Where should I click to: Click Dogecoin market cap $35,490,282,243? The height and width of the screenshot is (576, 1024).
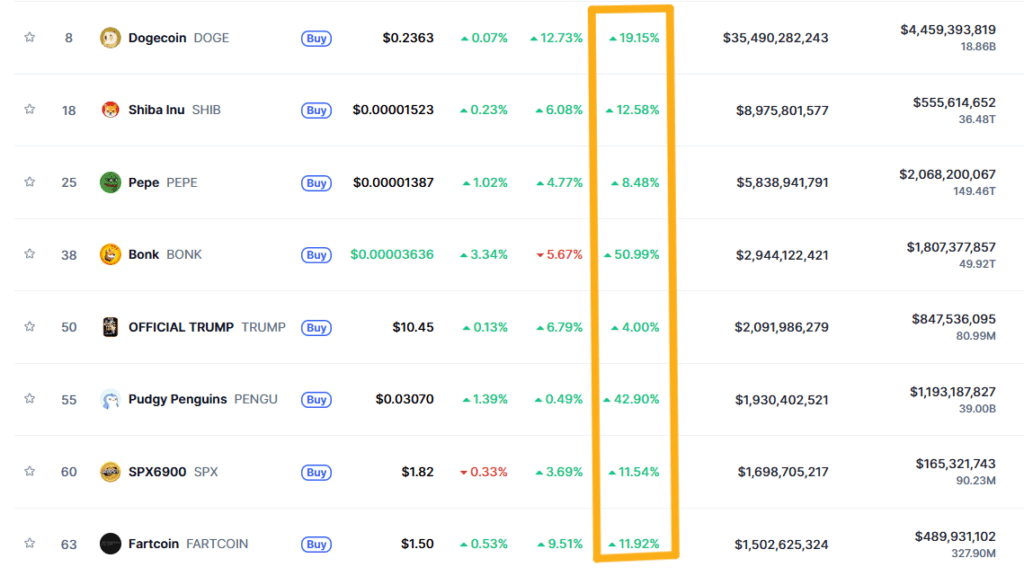775,38
